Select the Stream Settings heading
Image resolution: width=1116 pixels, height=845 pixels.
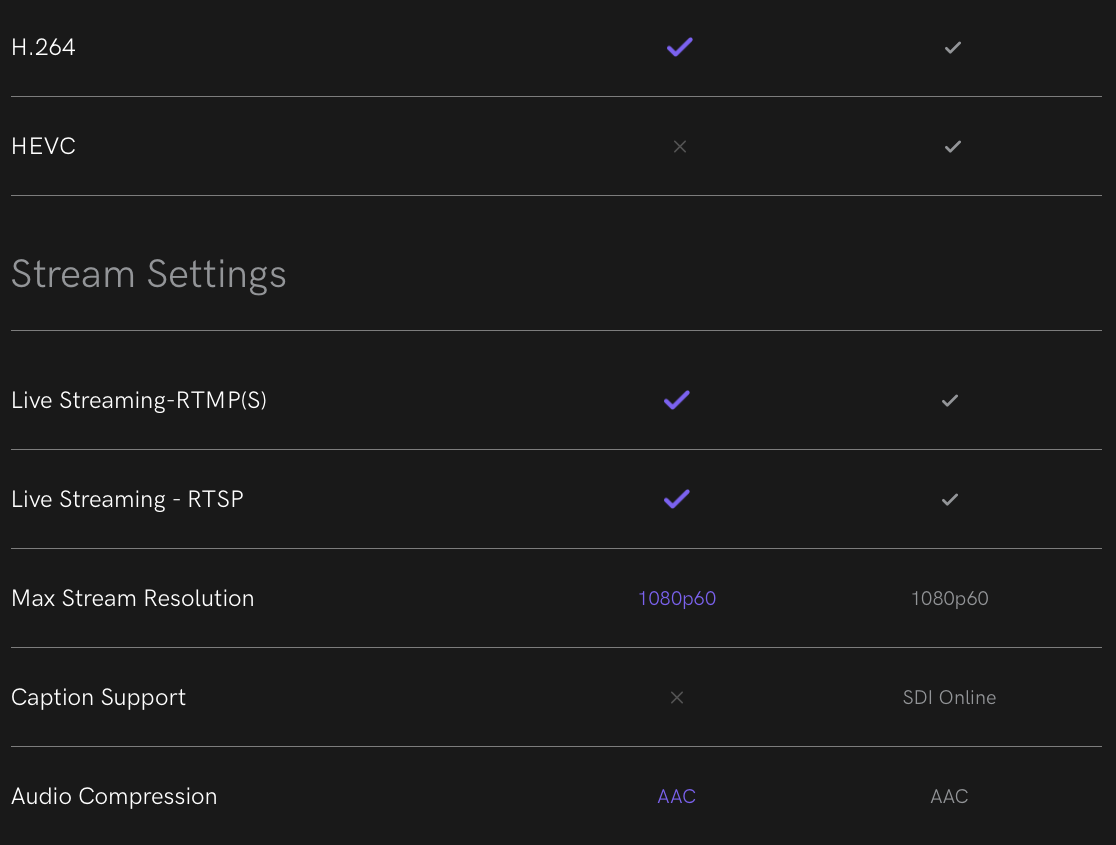point(149,275)
